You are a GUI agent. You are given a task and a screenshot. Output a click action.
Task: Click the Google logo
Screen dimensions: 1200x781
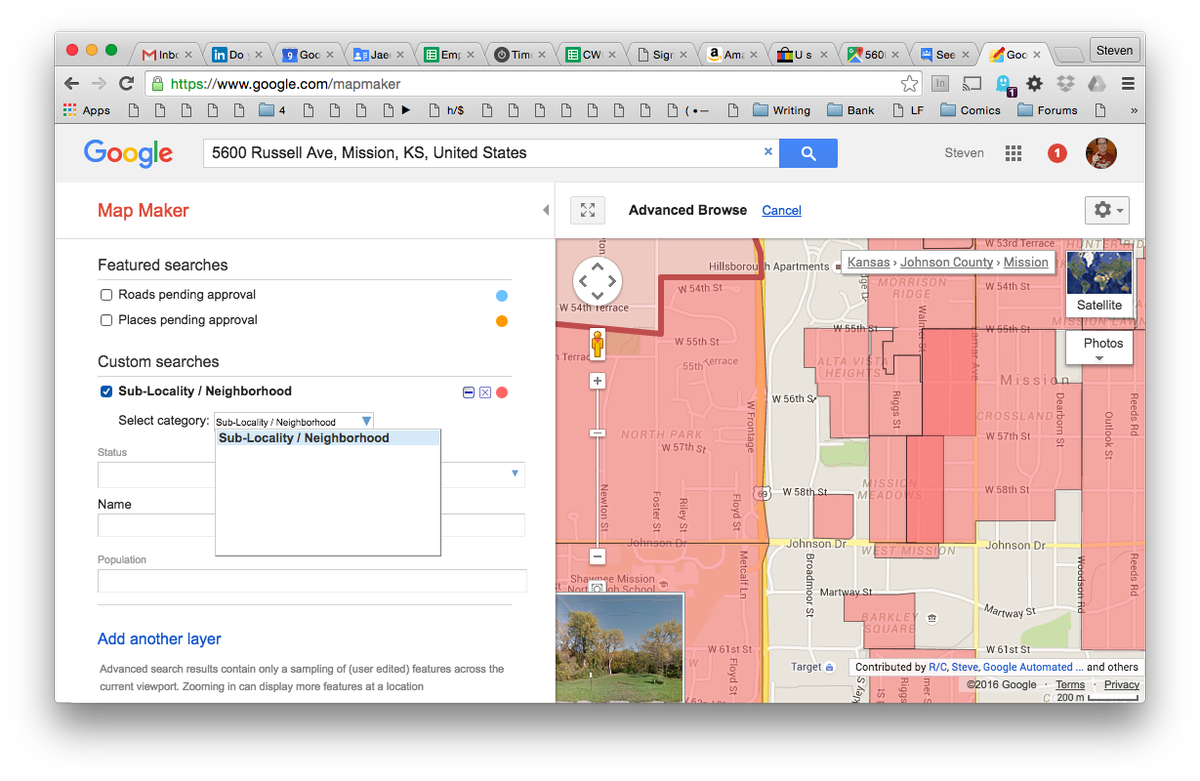128,153
